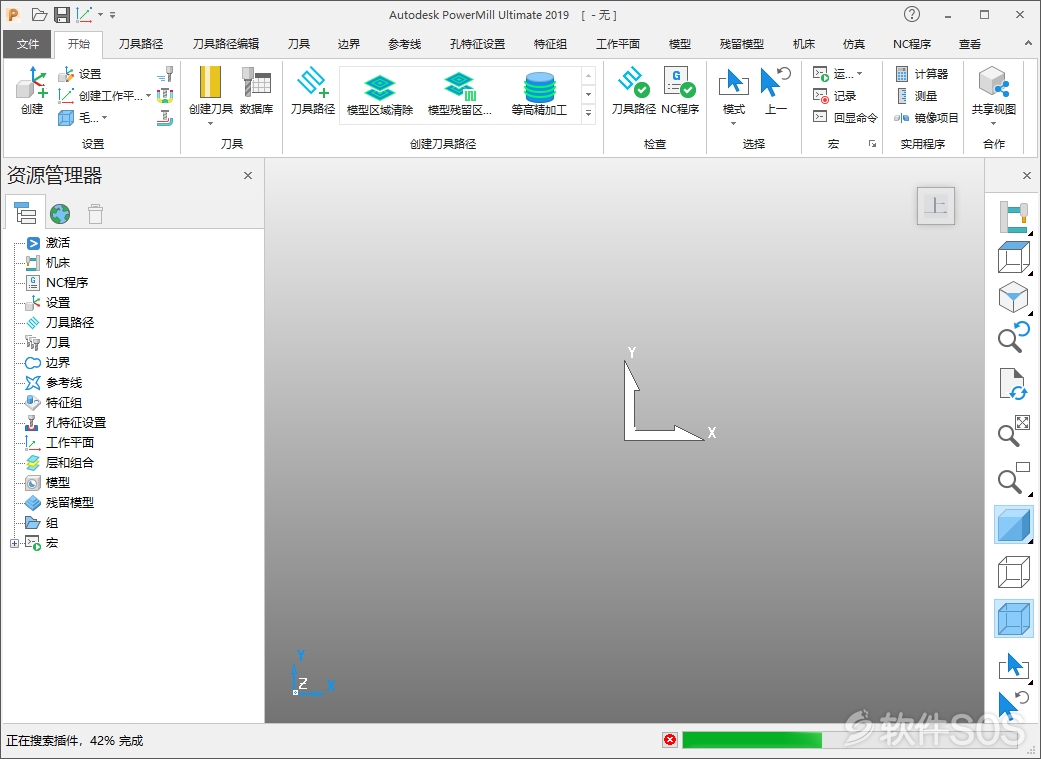Image resolution: width=1041 pixels, height=759 pixels.
Task: Click the zoom box magnifier icon
Action: pyautogui.click(x=1014, y=477)
